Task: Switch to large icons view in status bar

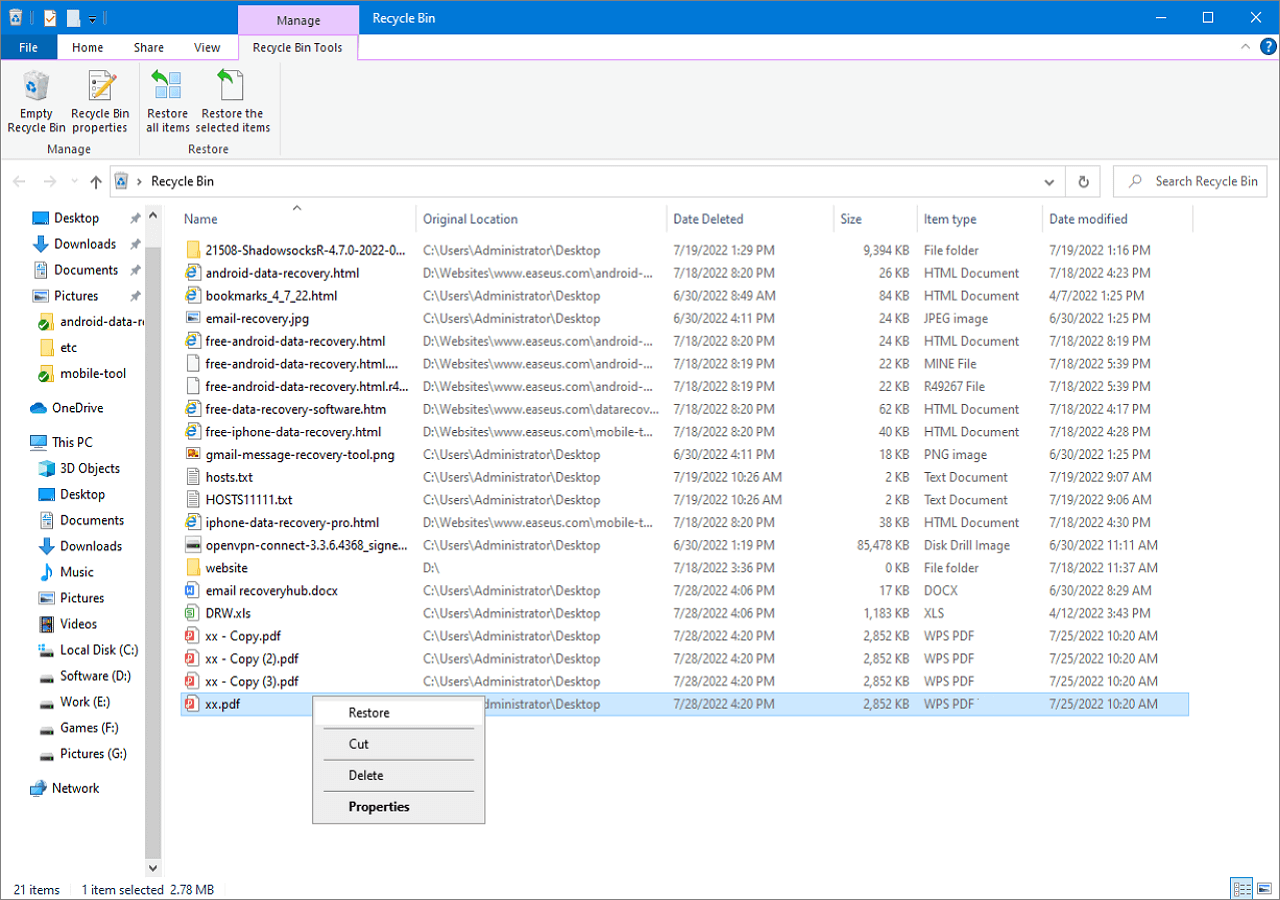Action: (x=1263, y=888)
